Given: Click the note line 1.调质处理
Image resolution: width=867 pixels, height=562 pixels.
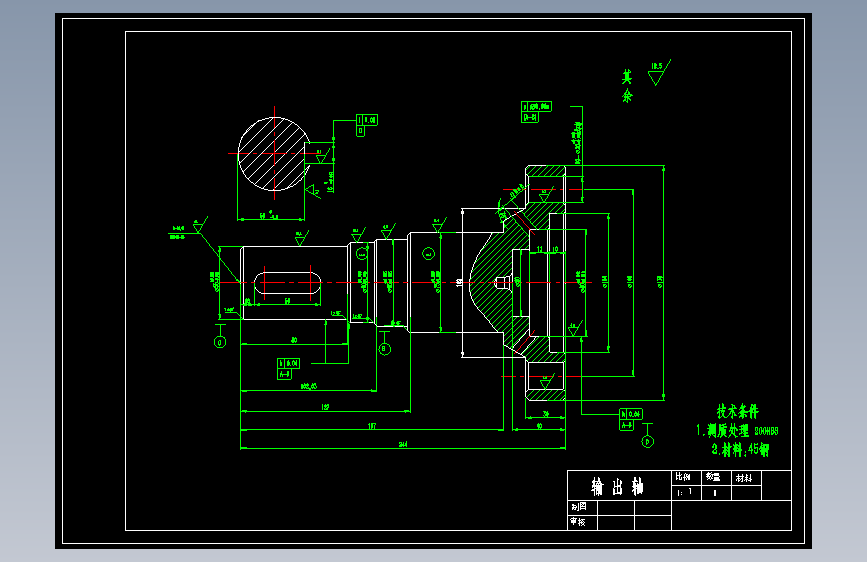Looking at the screenshot, I should pos(723,430).
